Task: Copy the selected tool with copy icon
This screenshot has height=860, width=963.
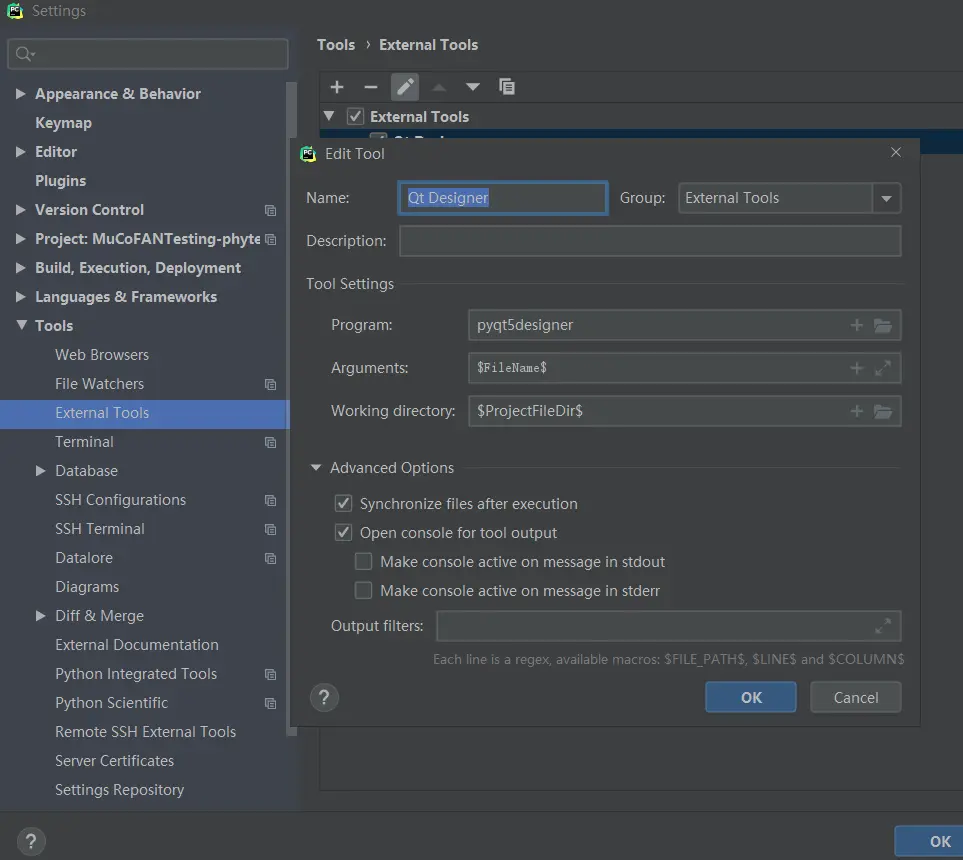Action: [x=507, y=87]
